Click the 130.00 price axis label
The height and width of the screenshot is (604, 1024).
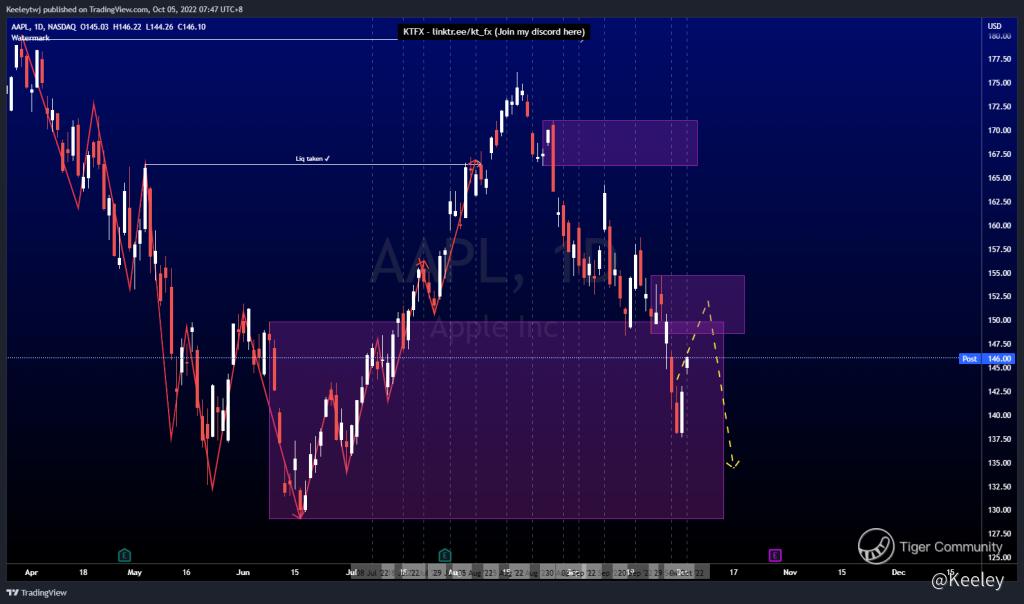(x=999, y=511)
